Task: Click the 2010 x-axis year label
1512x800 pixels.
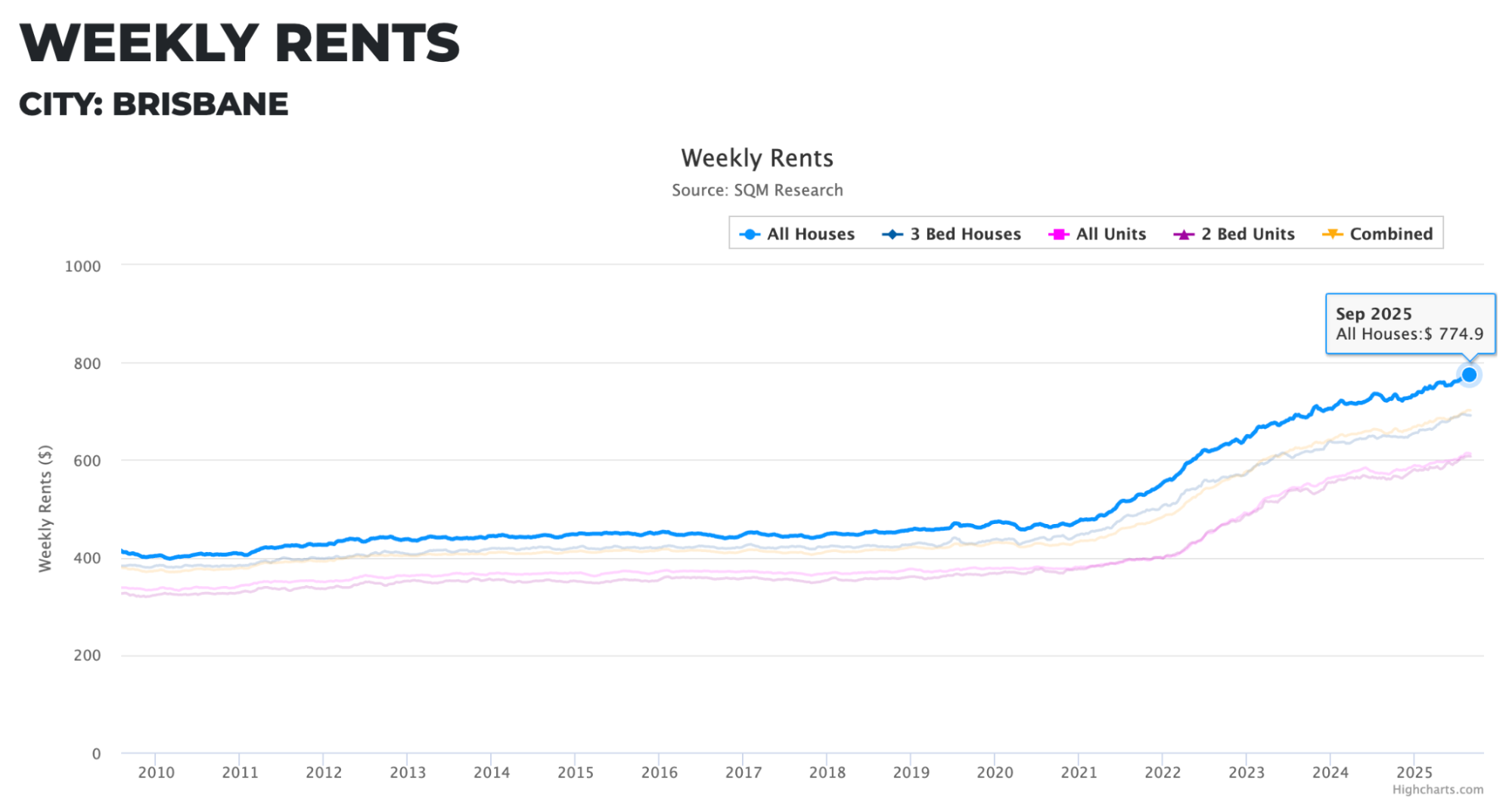Action: click(156, 773)
